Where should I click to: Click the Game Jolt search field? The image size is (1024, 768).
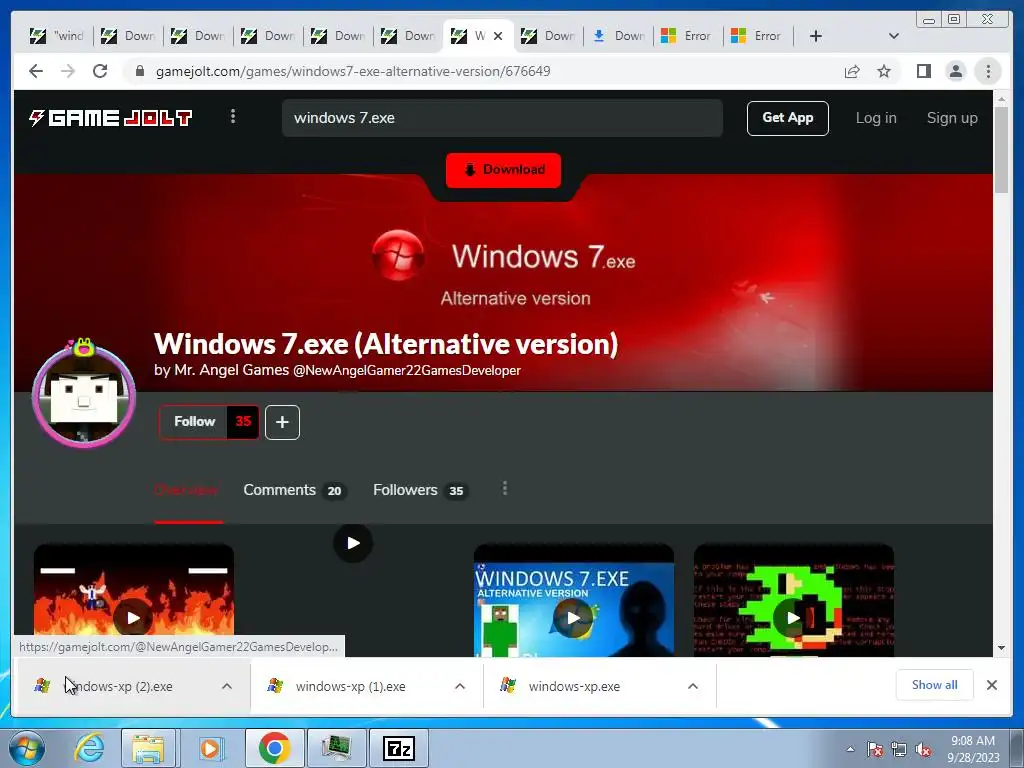point(502,118)
